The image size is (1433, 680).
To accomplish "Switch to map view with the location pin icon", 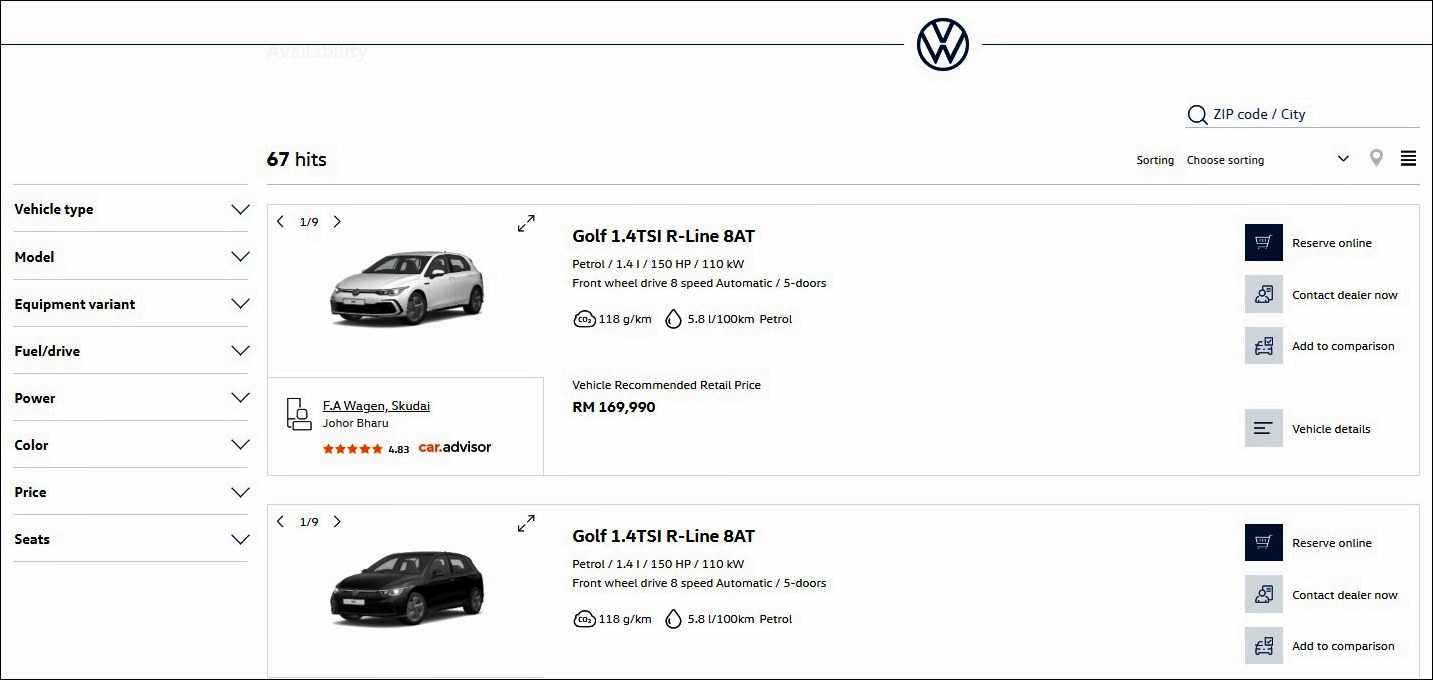I will coord(1376,159).
